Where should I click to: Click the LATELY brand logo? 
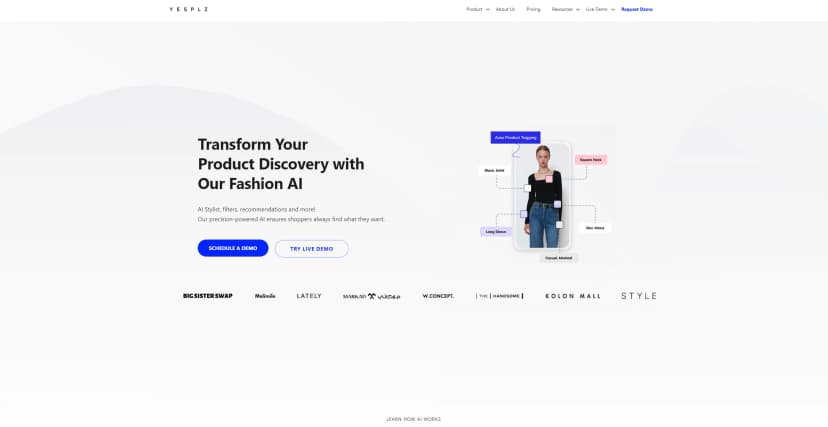tap(309, 296)
